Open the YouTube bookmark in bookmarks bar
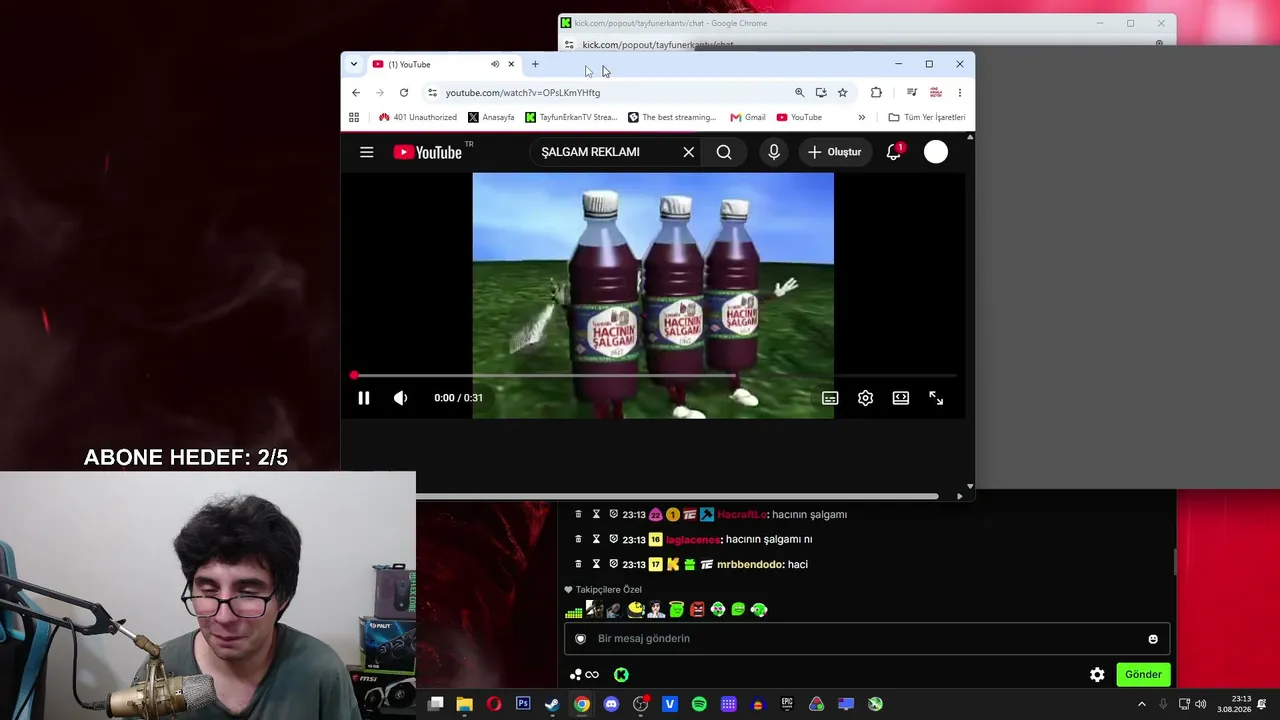Image resolution: width=1280 pixels, height=720 pixels. tap(799, 117)
